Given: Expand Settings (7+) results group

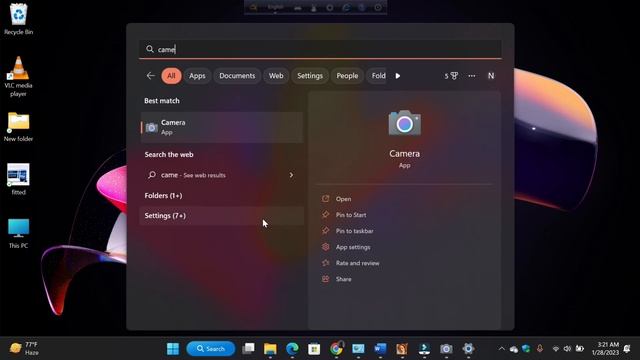Looking at the screenshot, I should click(x=222, y=216).
